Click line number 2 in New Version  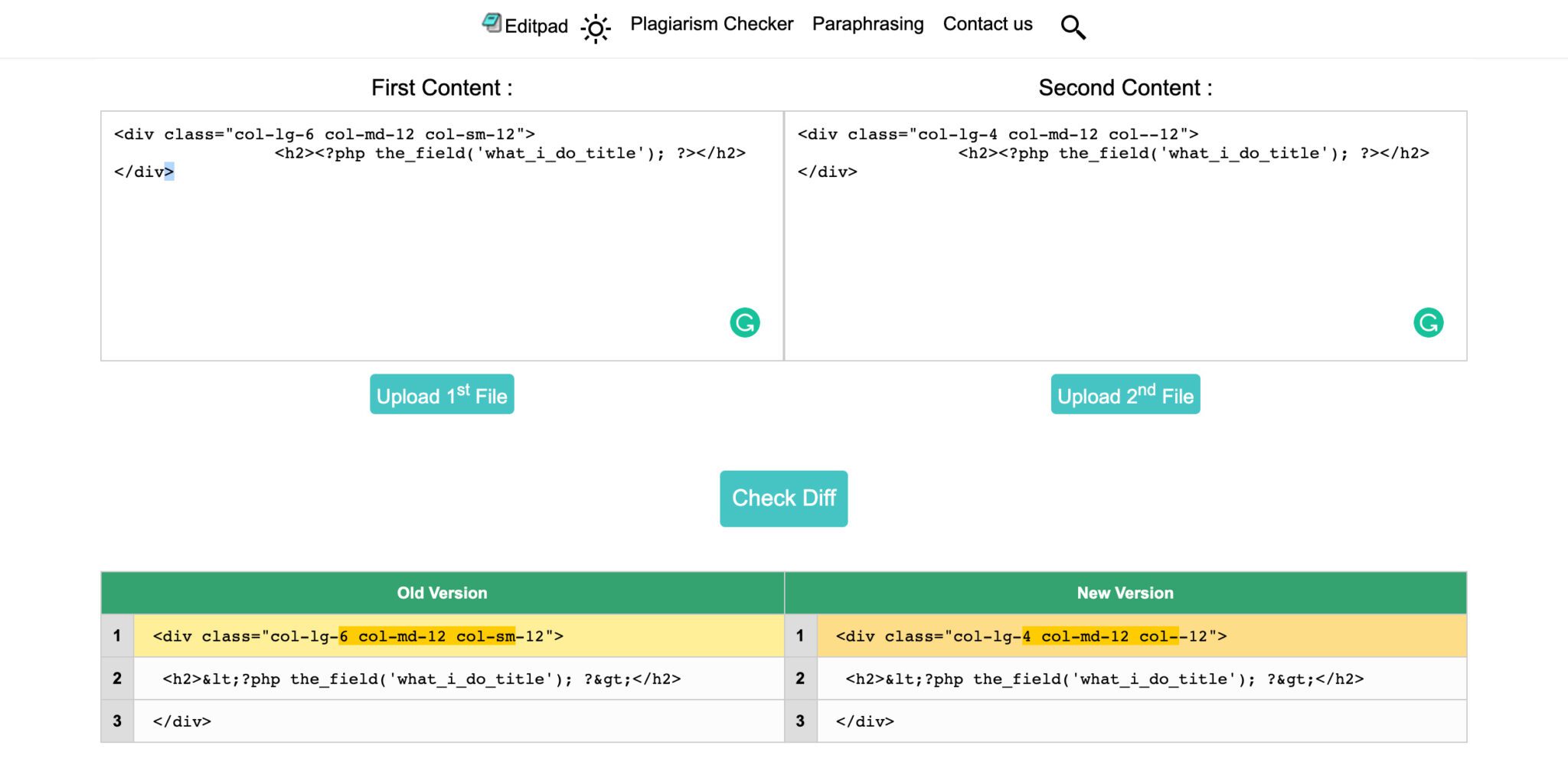800,678
